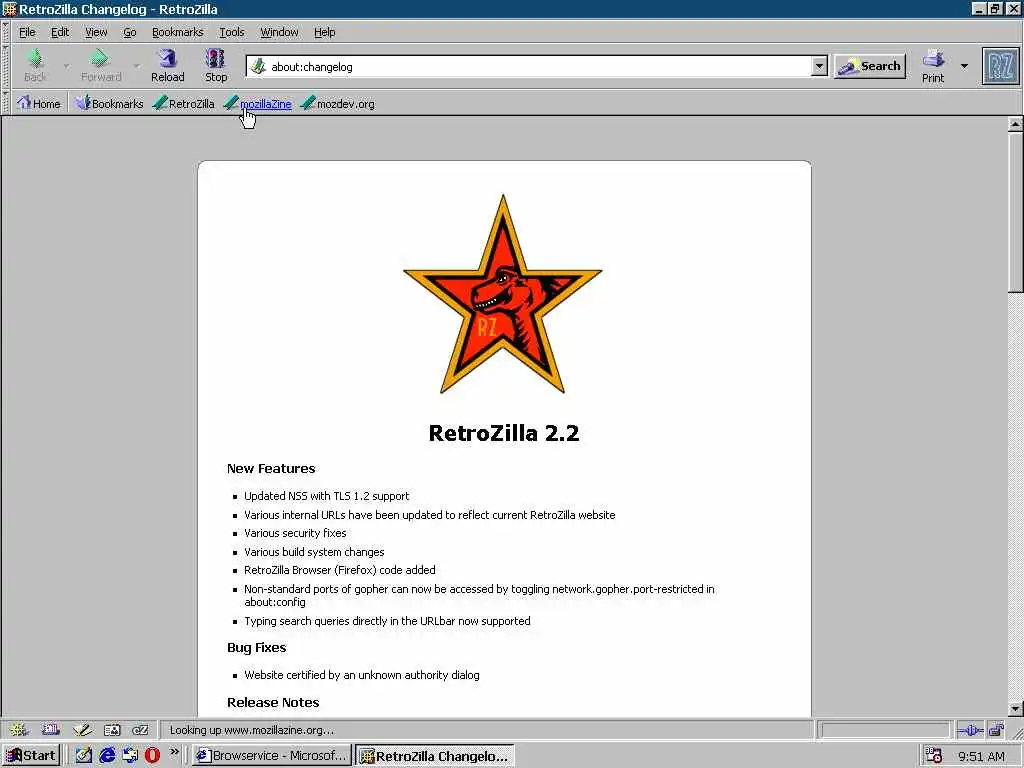Click 'Various security fixes' bullet

[295, 533]
